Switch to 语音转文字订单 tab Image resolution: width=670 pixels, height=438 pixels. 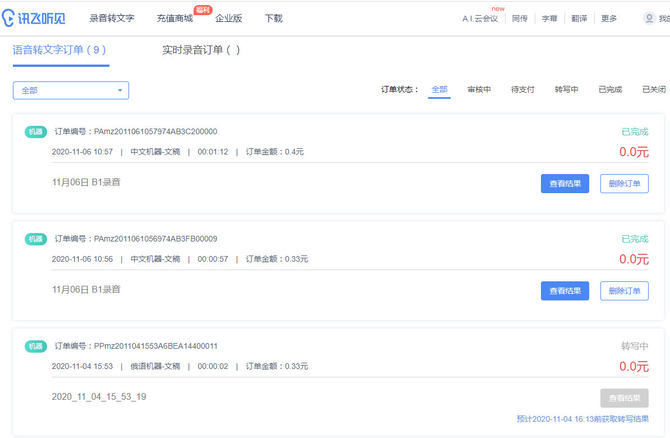click(x=59, y=50)
